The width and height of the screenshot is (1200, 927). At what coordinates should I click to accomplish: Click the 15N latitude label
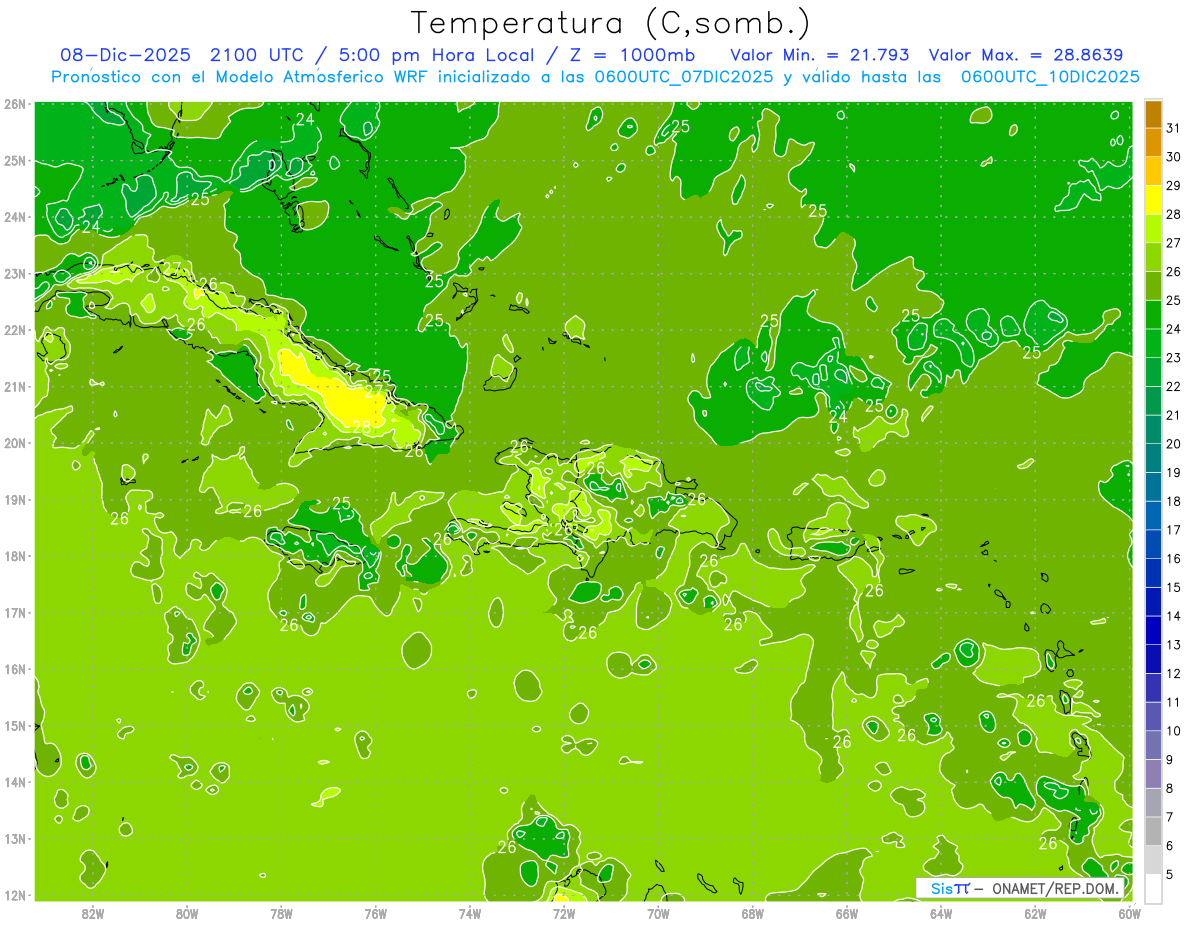(x=15, y=726)
